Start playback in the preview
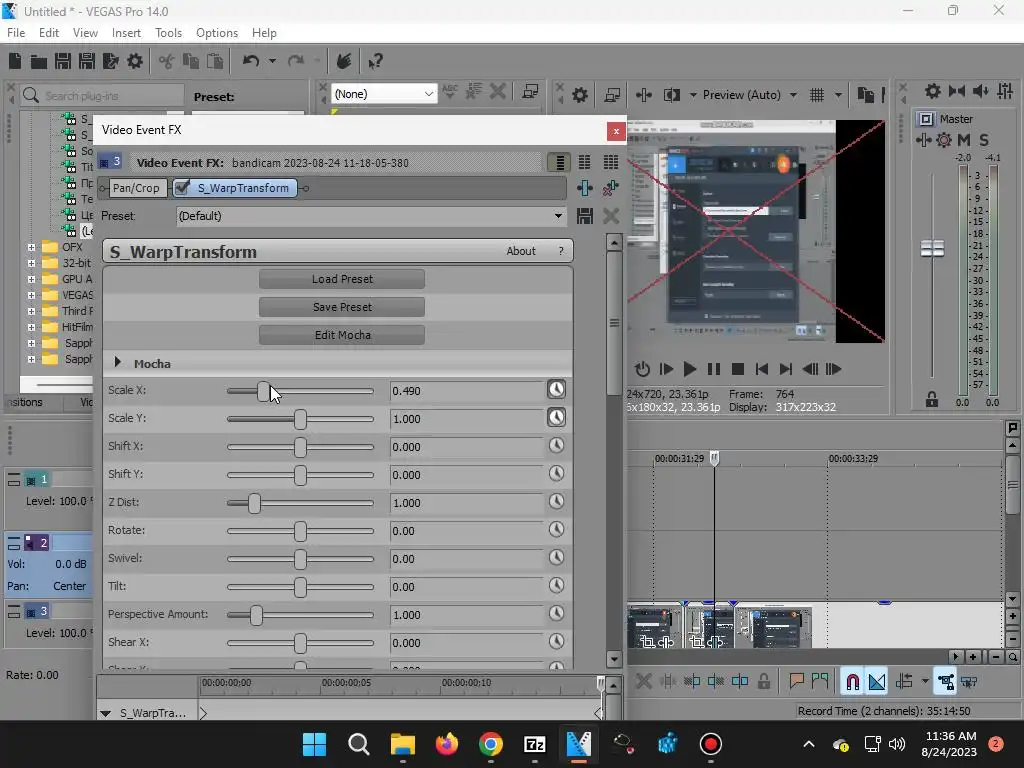 (690, 370)
